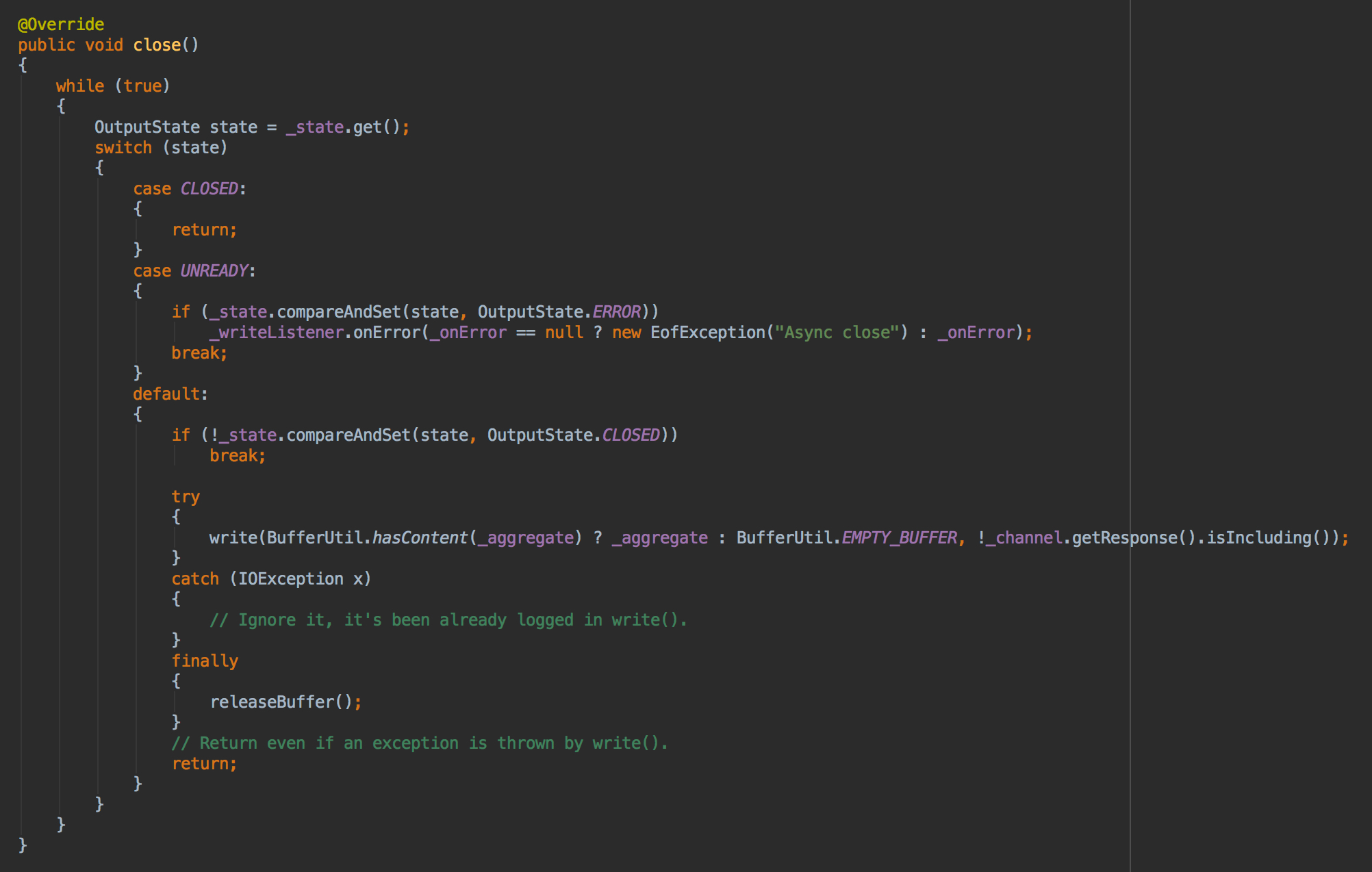Screen dimensions: 1372x872
Task: Click the 'switch (state)' statement
Action: [161, 148]
